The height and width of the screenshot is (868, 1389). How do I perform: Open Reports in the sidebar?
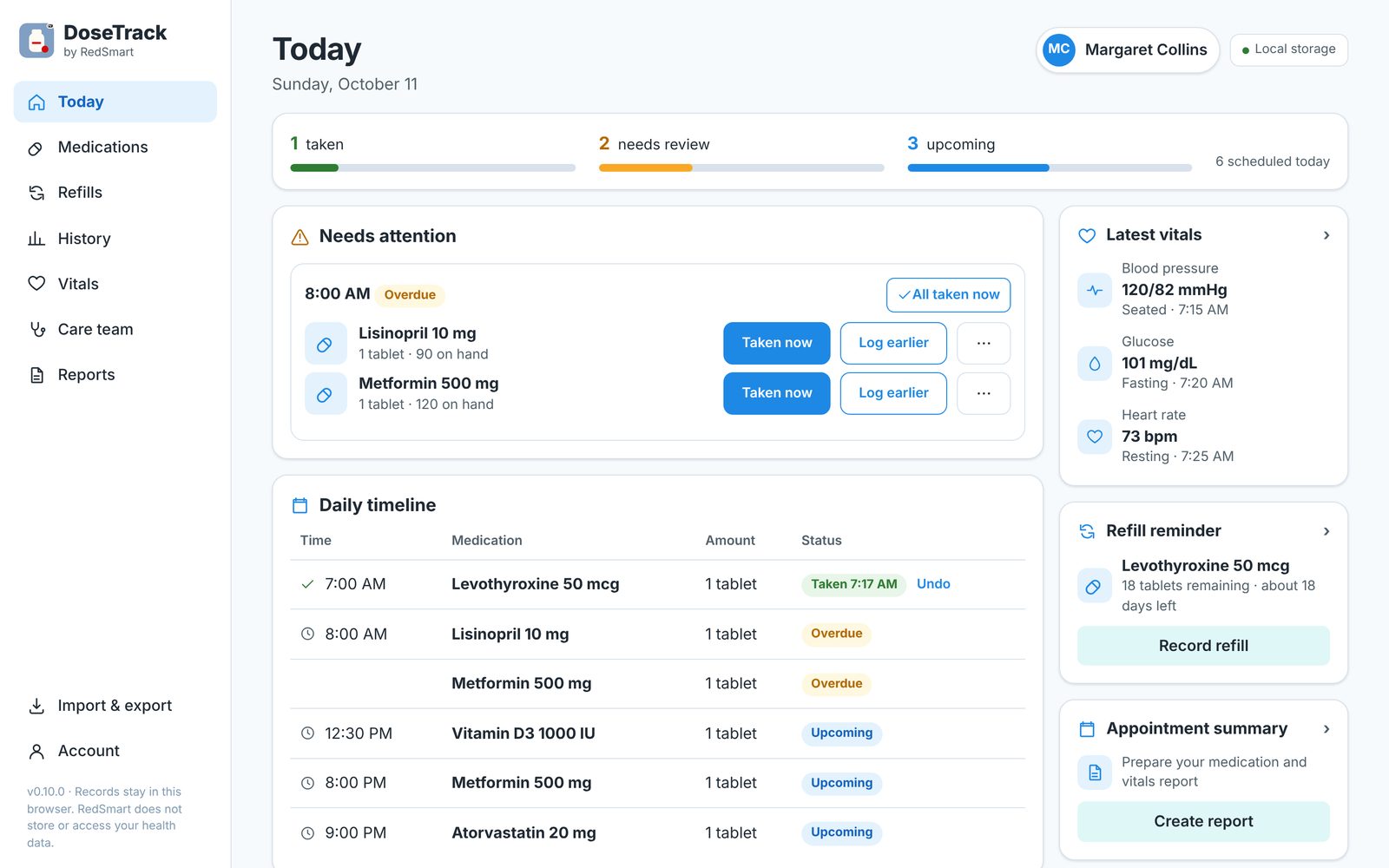tap(115, 375)
